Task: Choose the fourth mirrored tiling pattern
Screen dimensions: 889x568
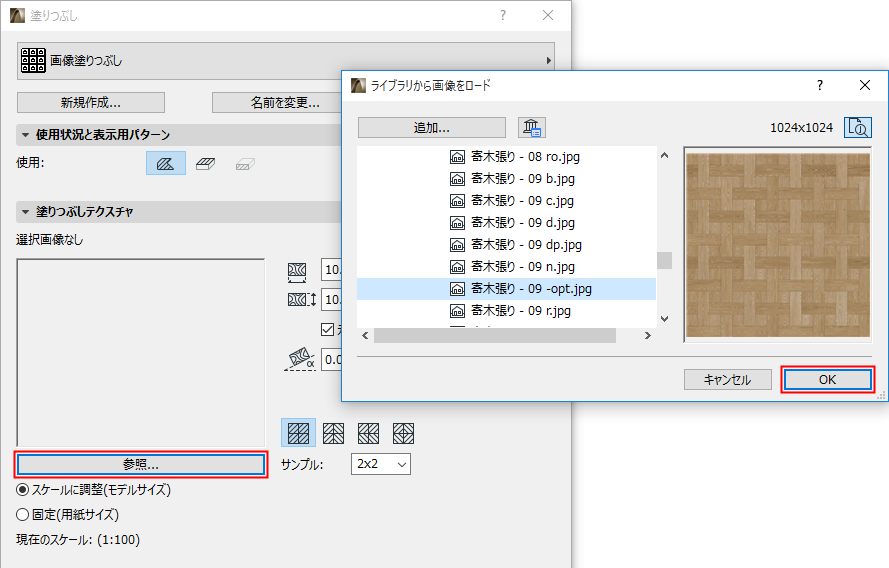Action: tap(404, 433)
